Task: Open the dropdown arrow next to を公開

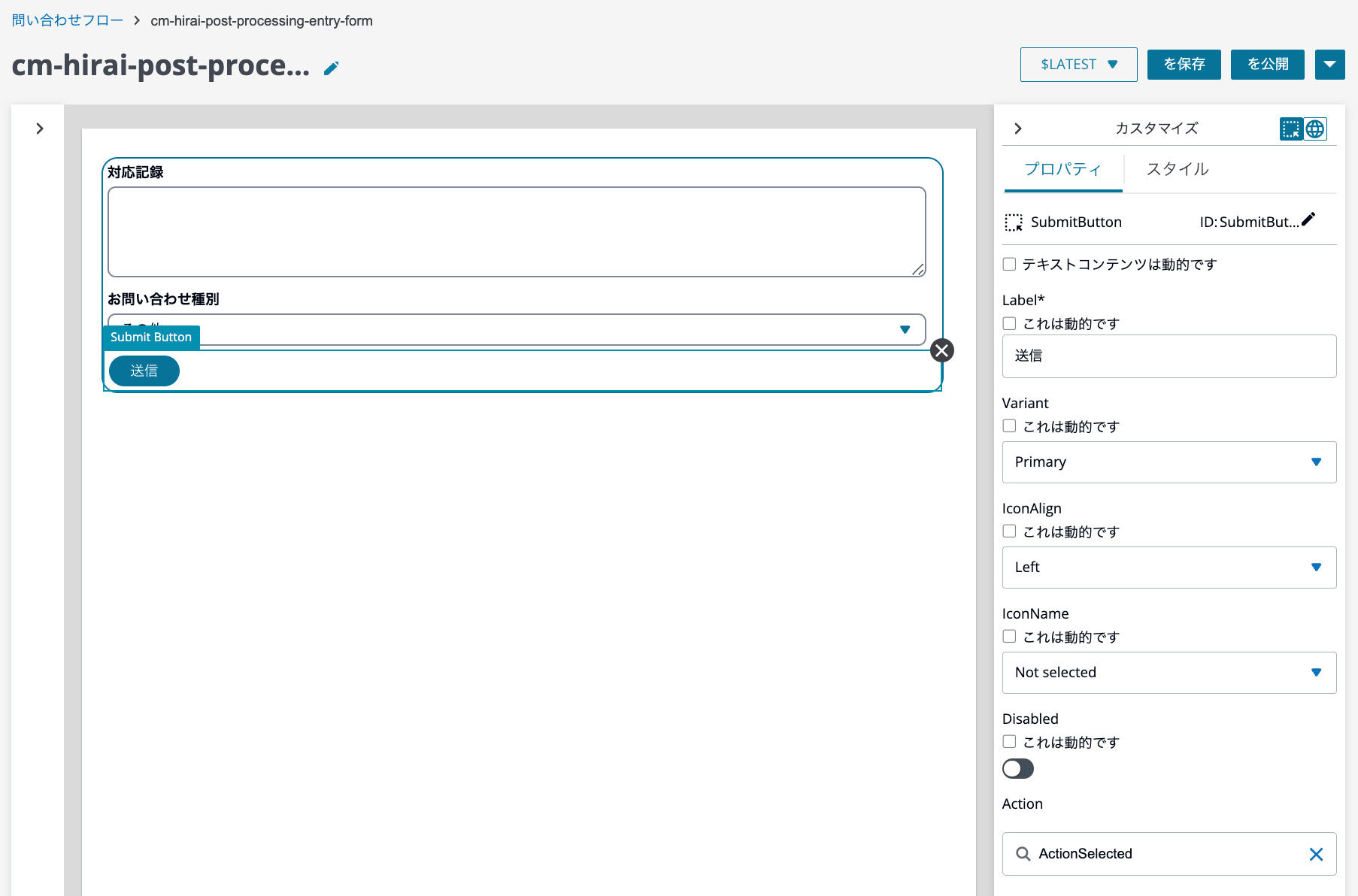Action: (x=1329, y=65)
